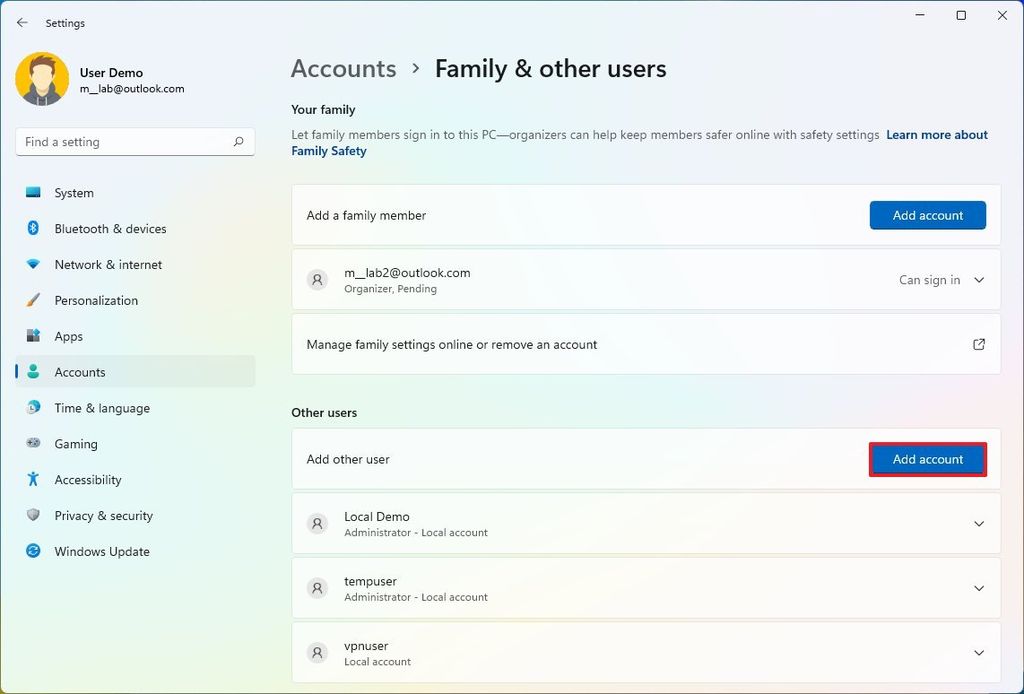Open the Apps settings icon

pyautogui.click(x=33, y=336)
